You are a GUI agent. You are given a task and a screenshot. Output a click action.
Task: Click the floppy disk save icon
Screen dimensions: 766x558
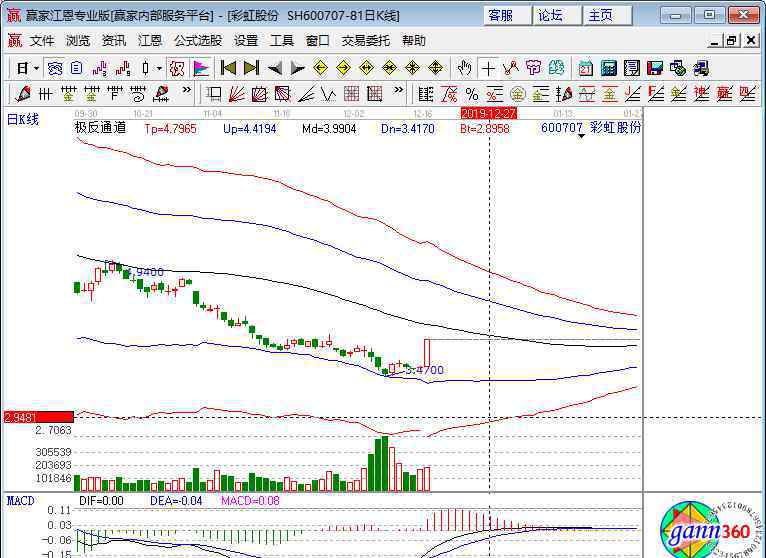(x=655, y=68)
